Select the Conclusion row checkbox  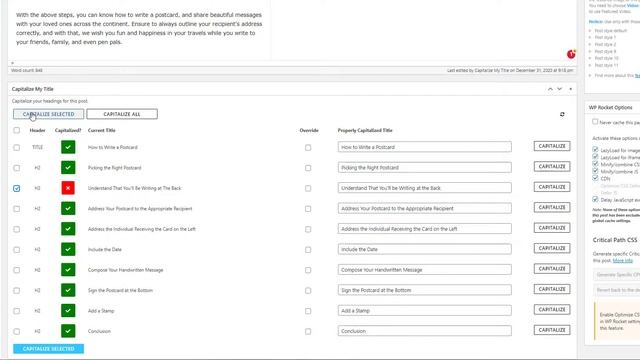click(x=17, y=331)
